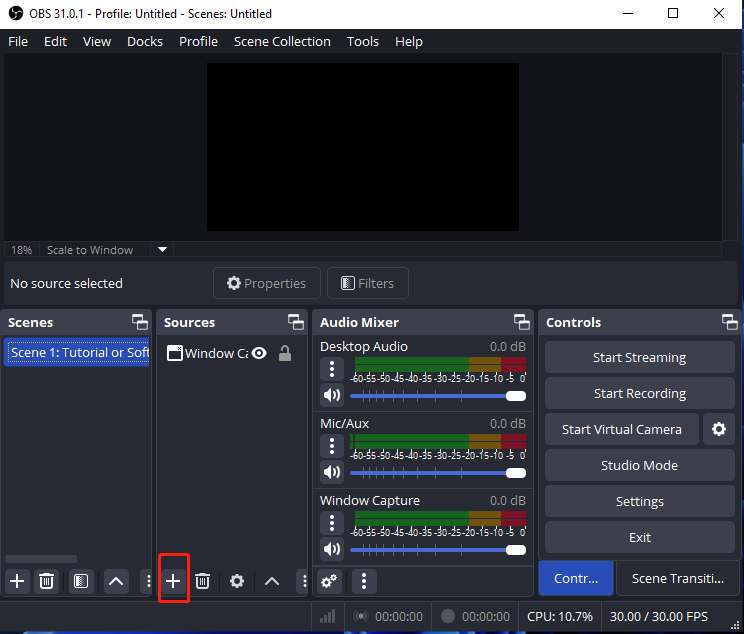Open Audio Mixer menu dots at bottom
The height and width of the screenshot is (634, 744).
click(364, 581)
